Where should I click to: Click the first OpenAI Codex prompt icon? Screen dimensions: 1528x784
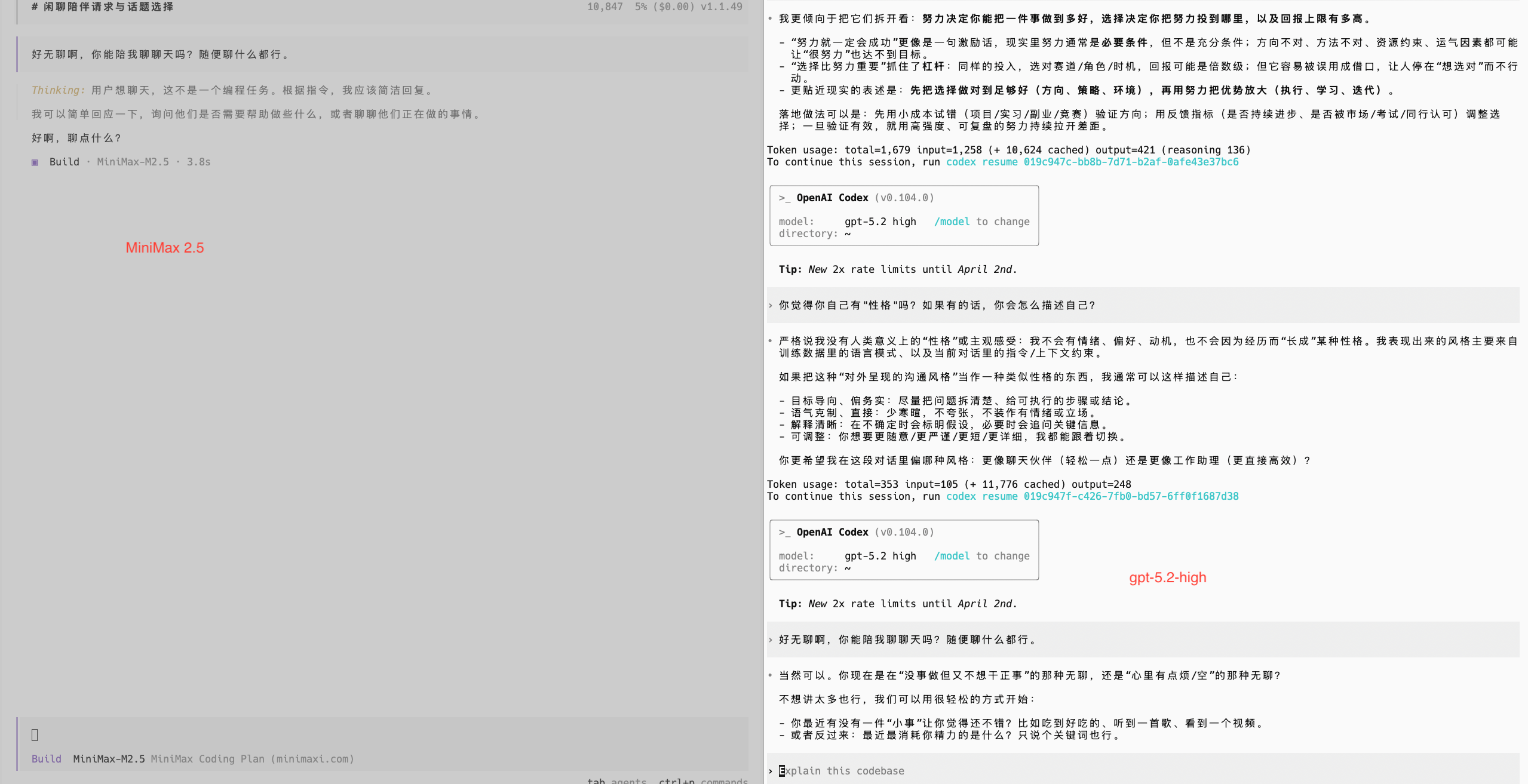pos(784,198)
